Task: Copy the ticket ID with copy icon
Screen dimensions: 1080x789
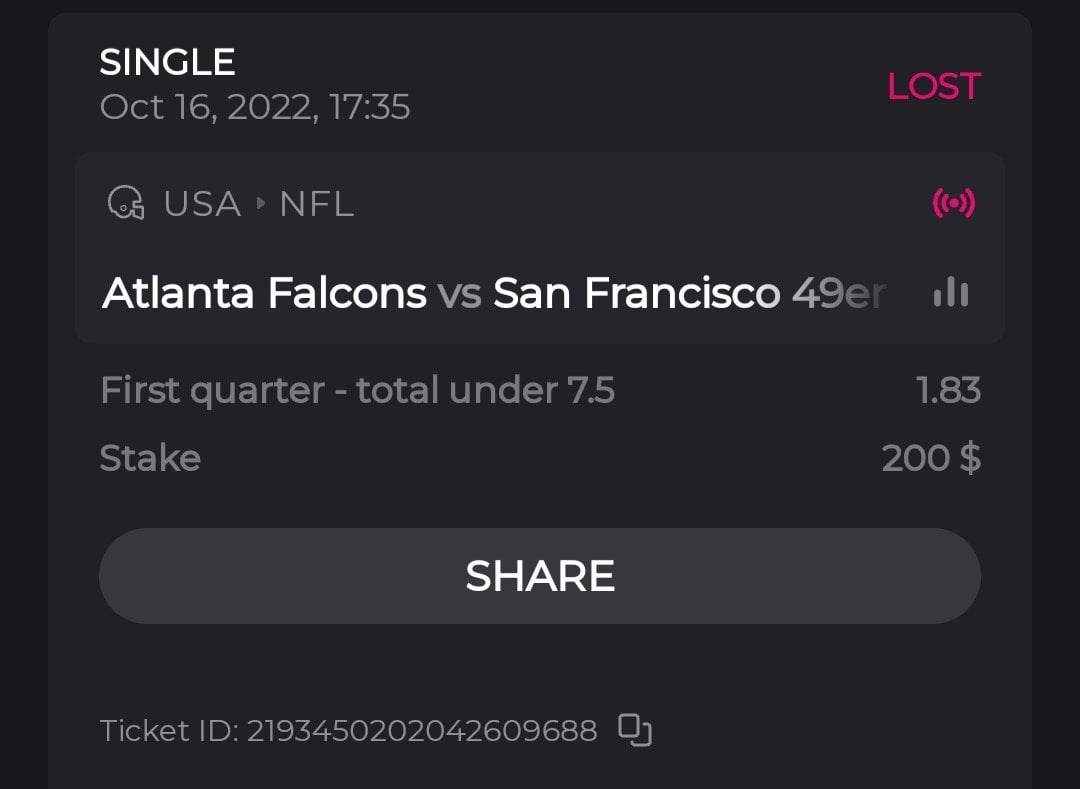Action: [x=635, y=730]
